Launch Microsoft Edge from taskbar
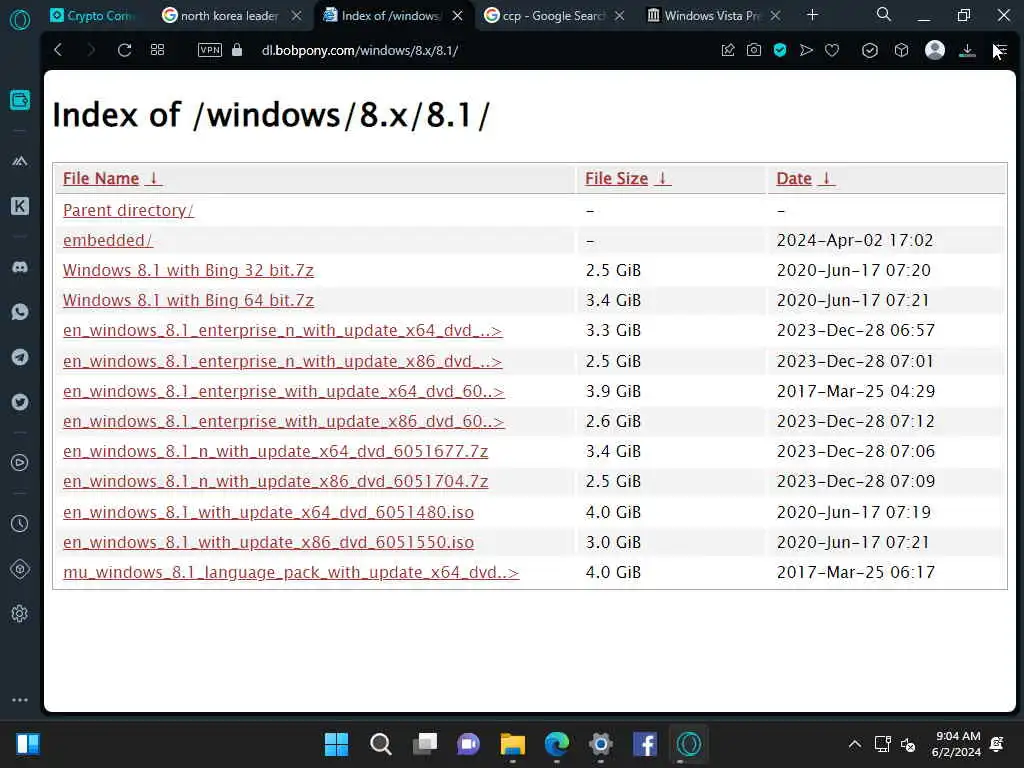This screenshot has width=1024, height=768. click(556, 744)
